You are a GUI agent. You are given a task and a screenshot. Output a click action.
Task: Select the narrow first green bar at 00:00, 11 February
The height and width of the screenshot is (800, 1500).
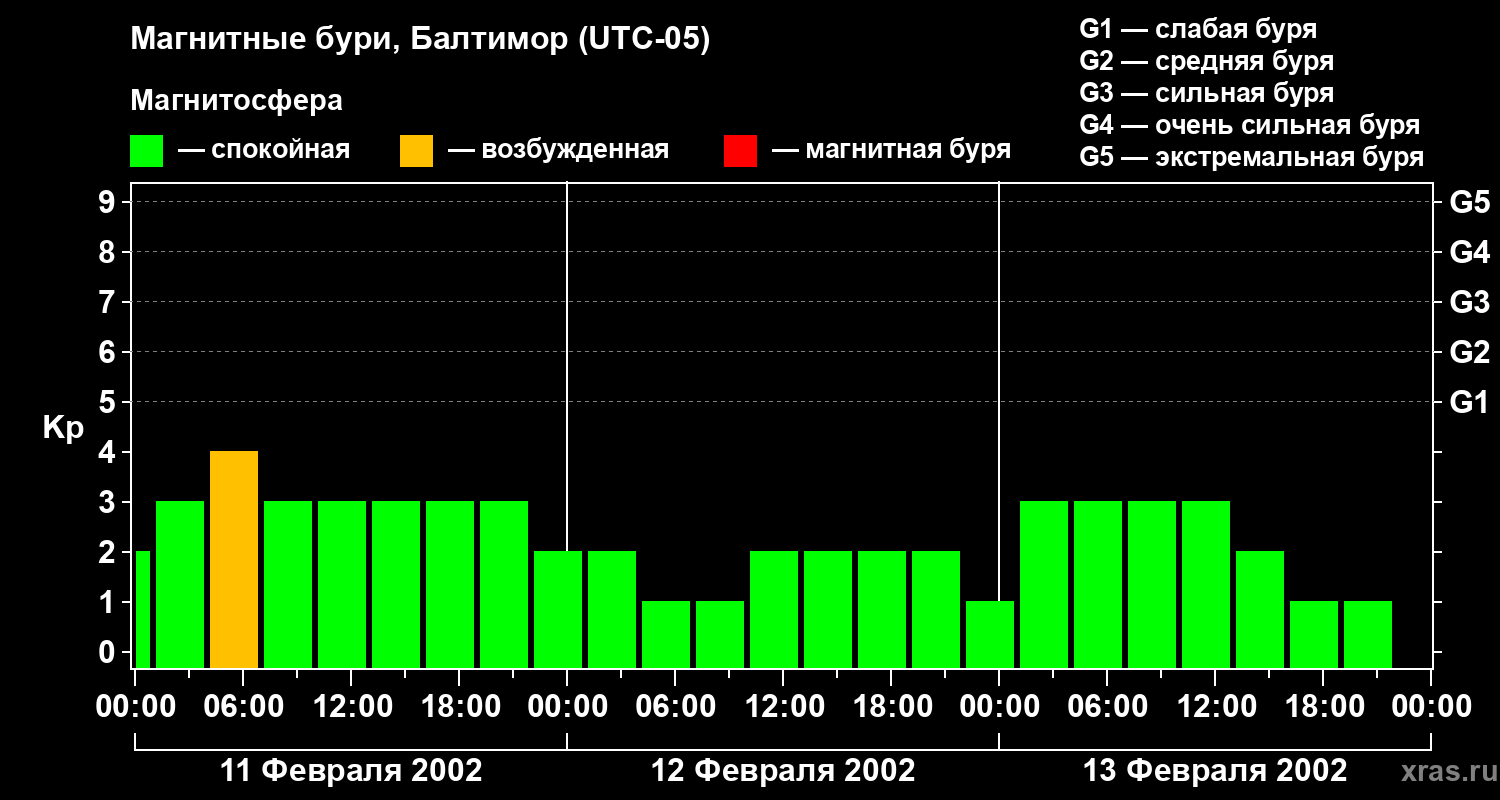[142, 609]
